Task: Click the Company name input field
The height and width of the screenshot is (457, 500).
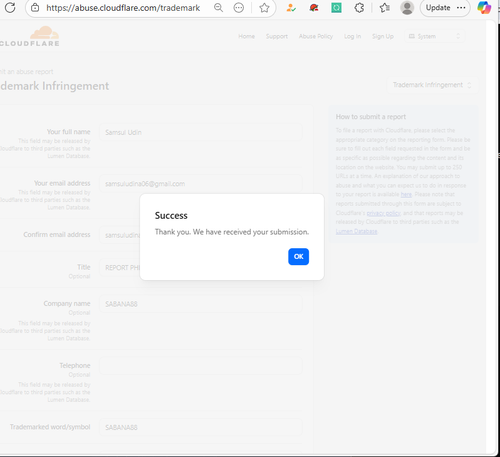Action: pos(201,304)
